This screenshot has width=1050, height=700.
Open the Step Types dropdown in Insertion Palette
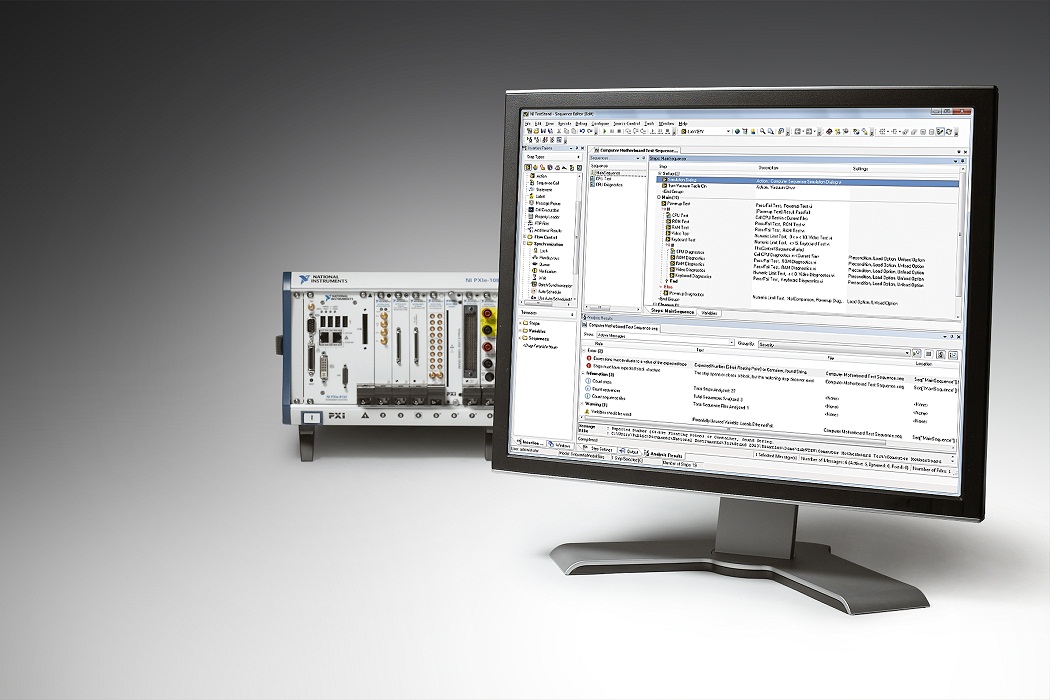[553, 157]
